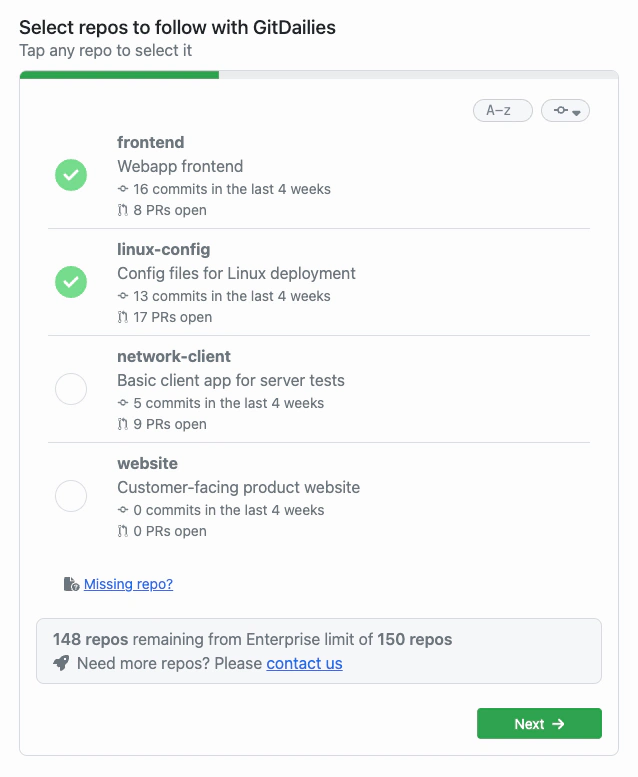Click commit icon in frontend row
The height and width of the screenshot is (777, 638).
(123, 189)
